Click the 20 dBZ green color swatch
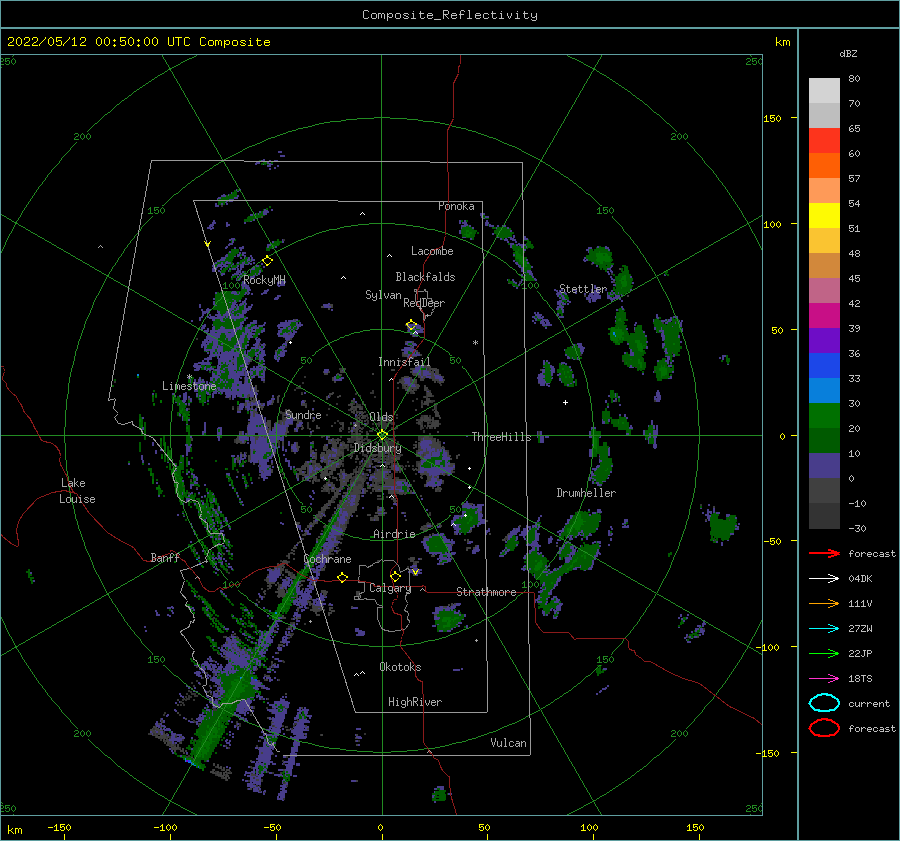 (x=824, y=440)
